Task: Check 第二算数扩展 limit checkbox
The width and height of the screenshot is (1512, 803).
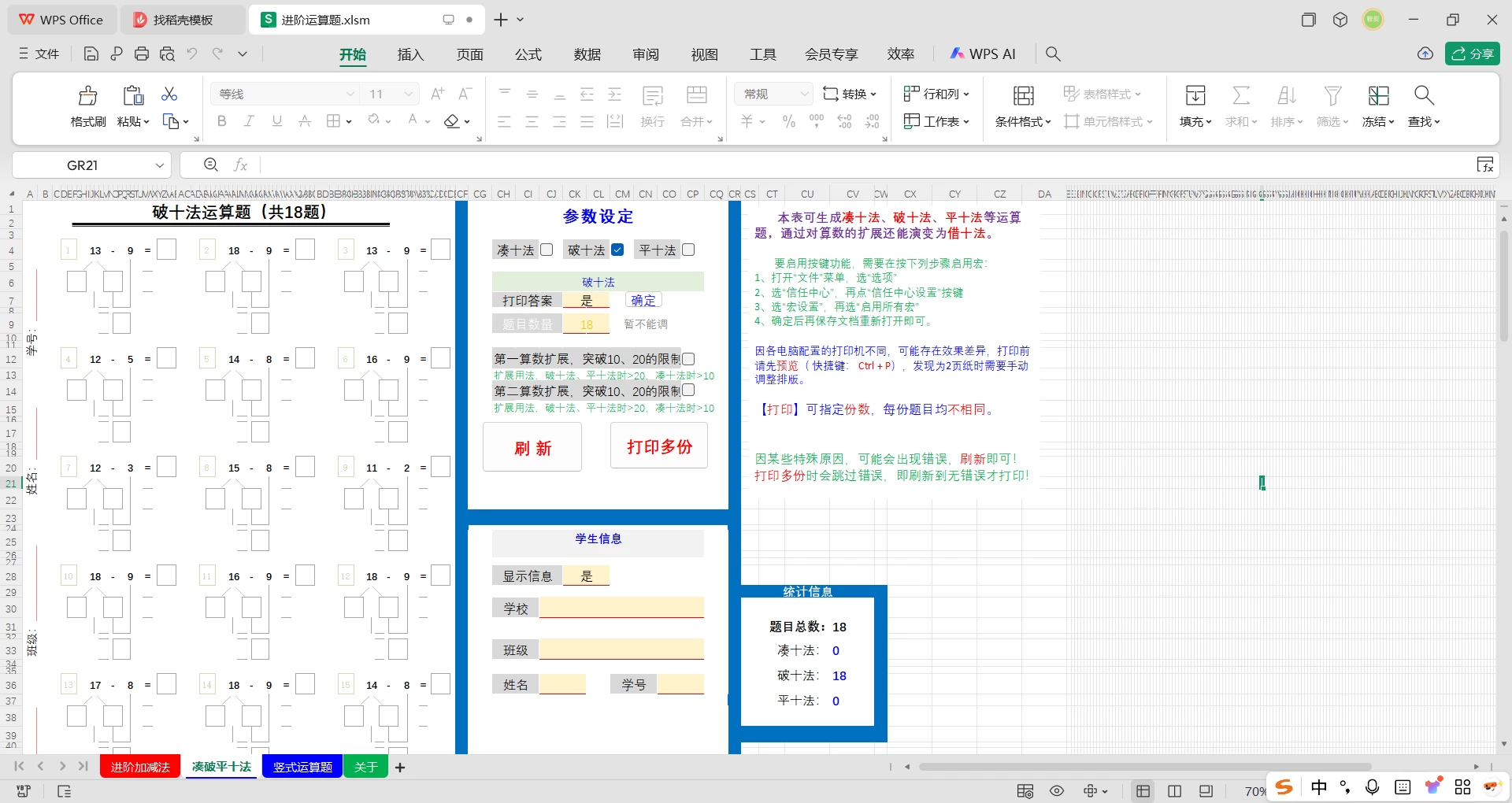Action: click(688, 390)
